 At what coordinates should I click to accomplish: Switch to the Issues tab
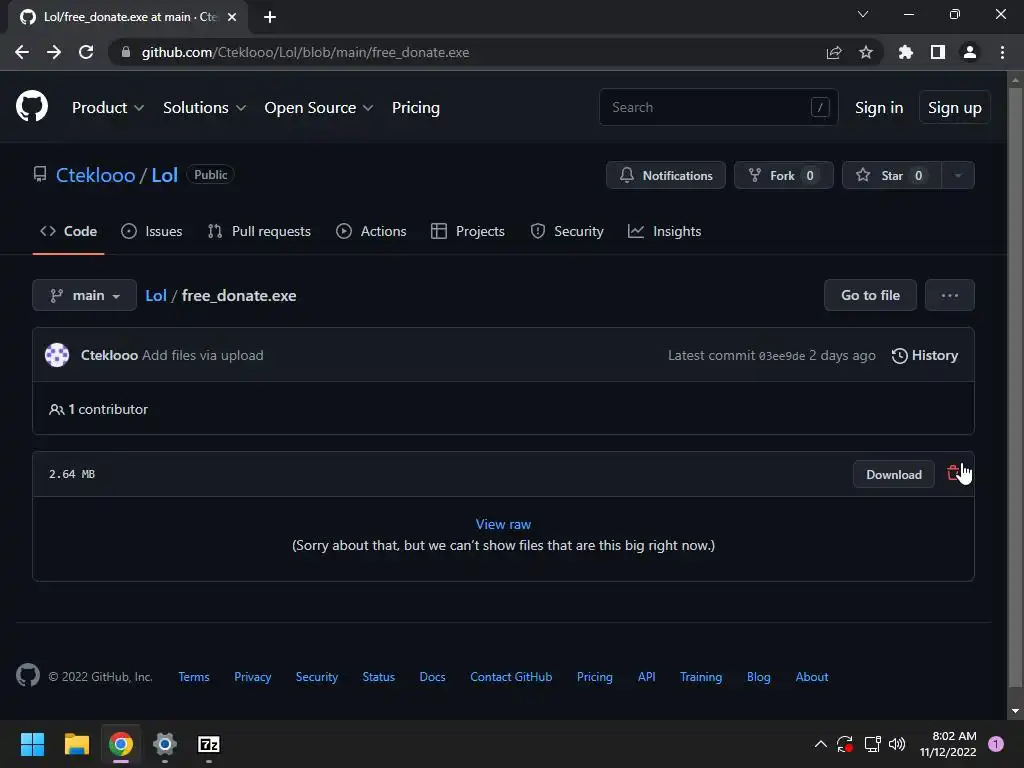click(152, 231)
